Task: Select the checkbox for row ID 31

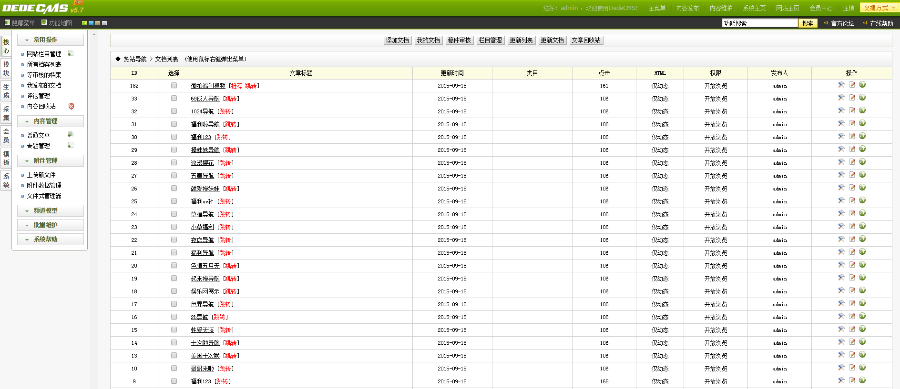Action: 174,123
